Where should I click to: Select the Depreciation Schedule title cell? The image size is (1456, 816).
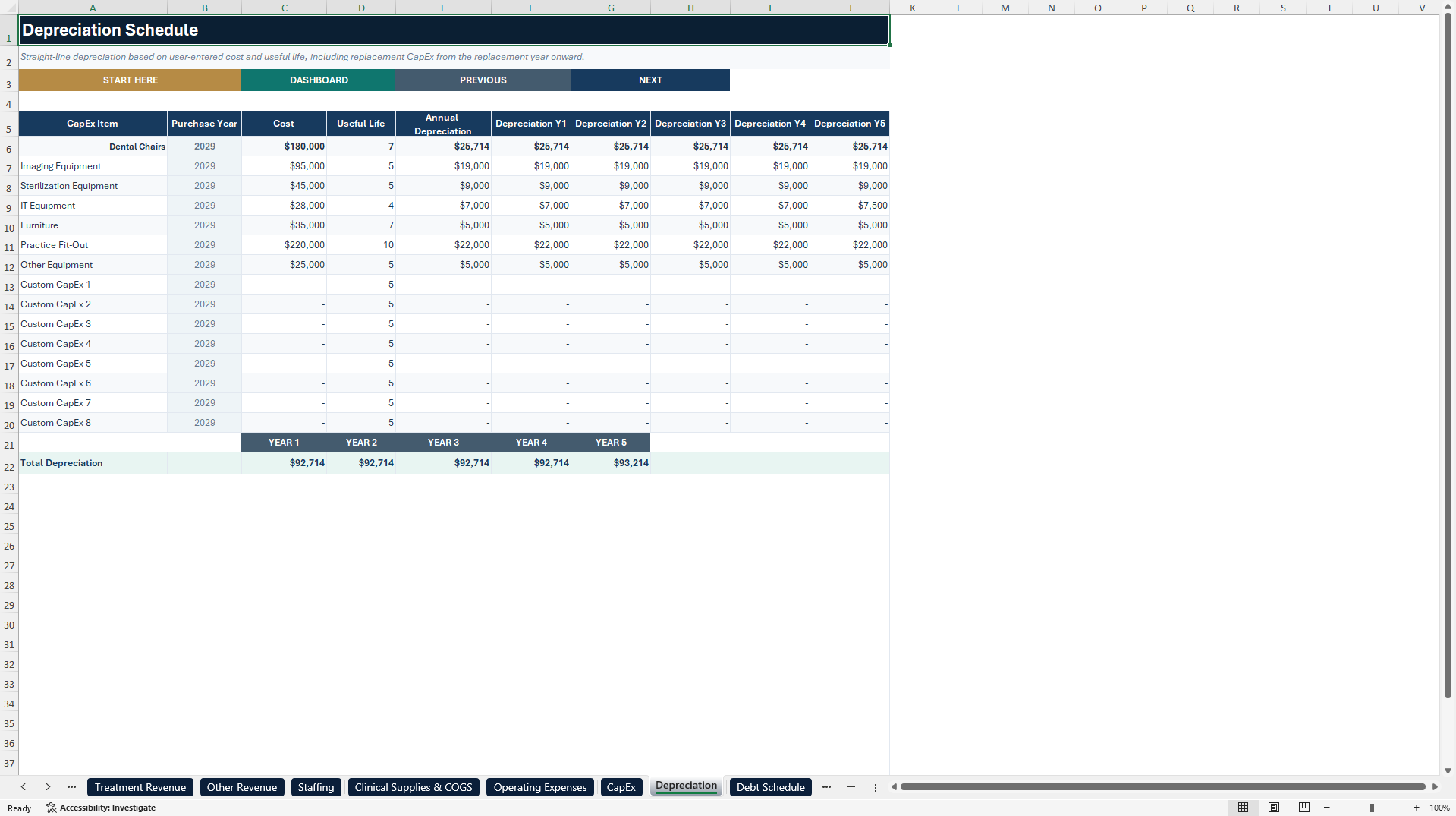pos(454,30)
